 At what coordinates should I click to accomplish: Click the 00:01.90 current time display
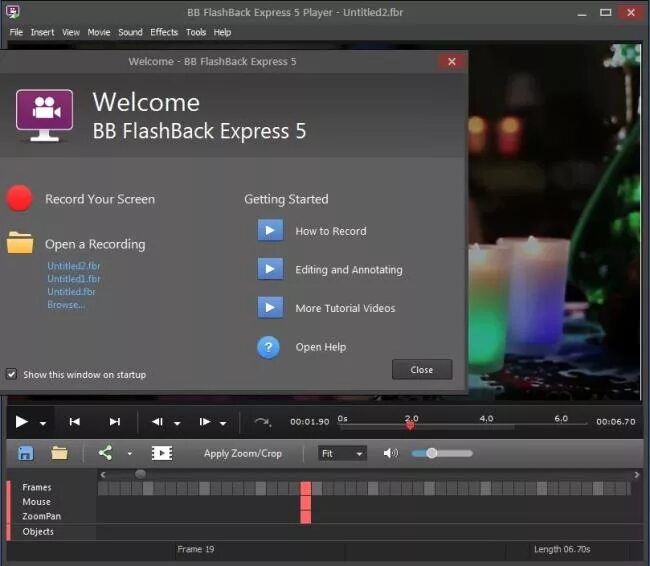pyautogui.click(x=310, y=422)
